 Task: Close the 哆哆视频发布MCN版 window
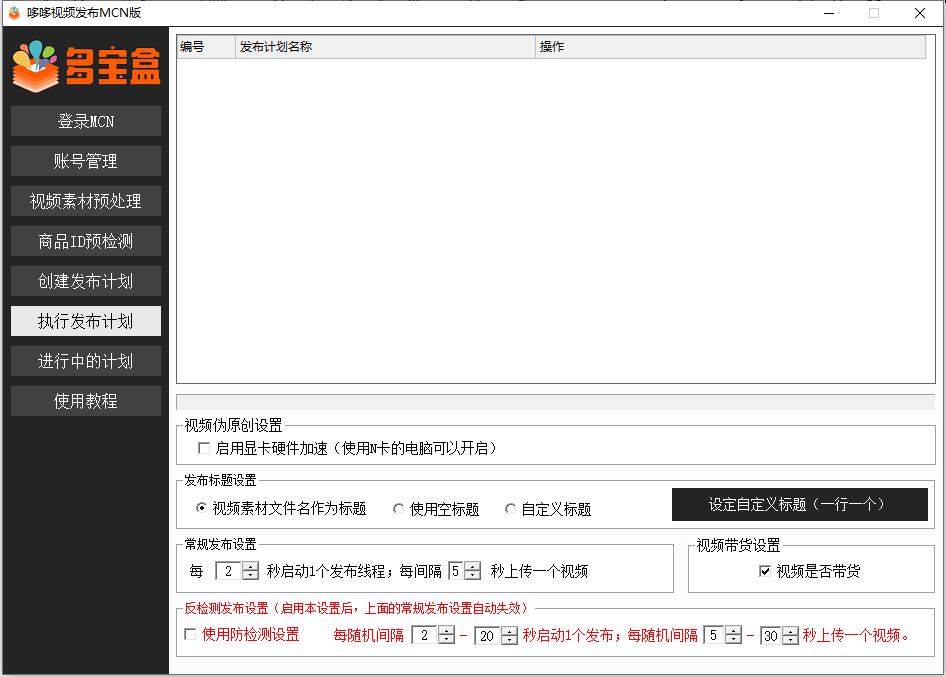pos(919,13)
